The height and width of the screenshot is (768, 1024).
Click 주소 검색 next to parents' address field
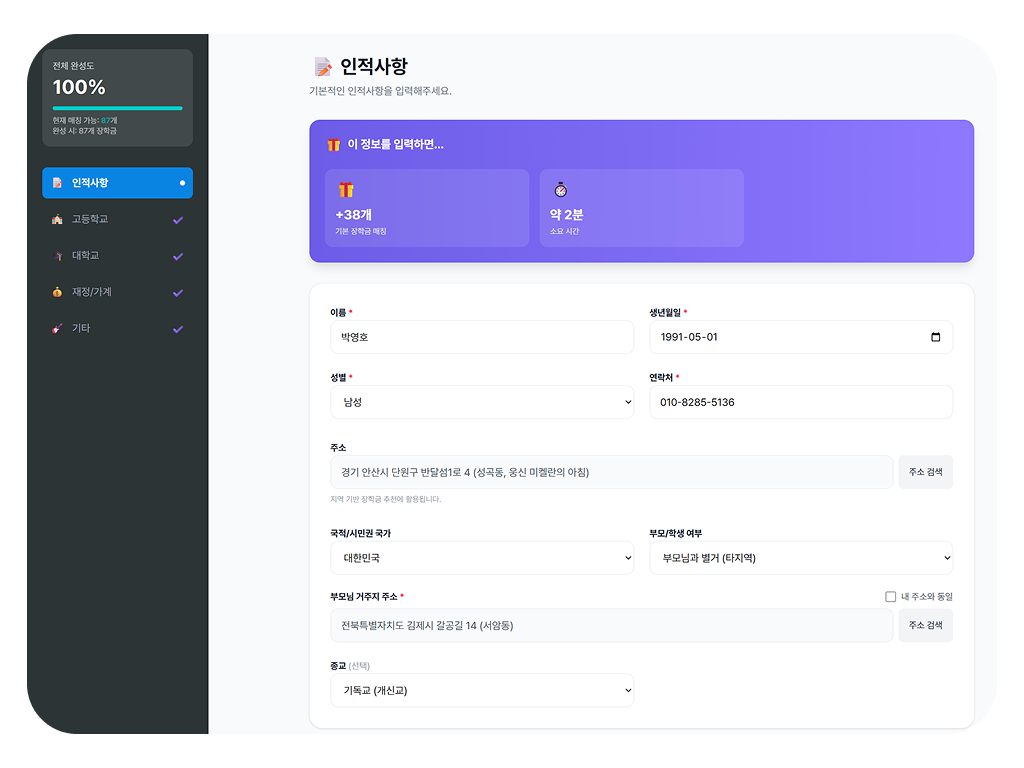click(x=925, y=625)
